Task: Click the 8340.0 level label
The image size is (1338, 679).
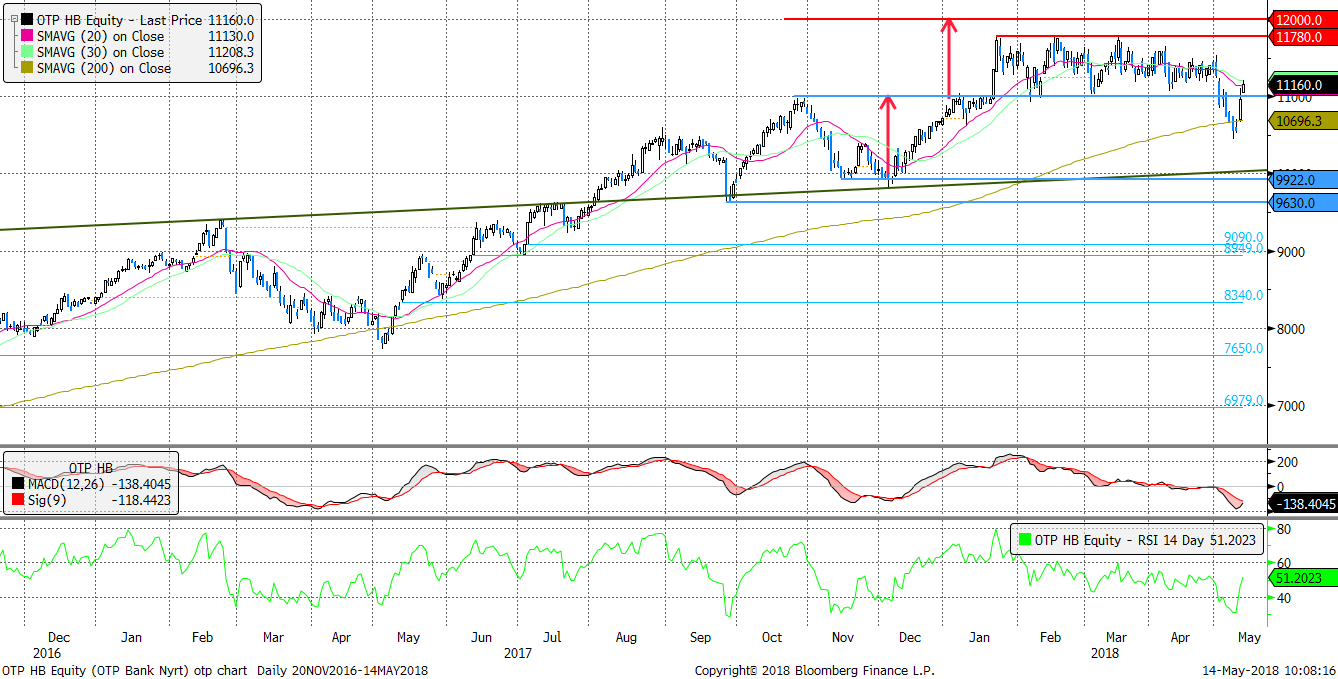Action: click(1243, 295)
